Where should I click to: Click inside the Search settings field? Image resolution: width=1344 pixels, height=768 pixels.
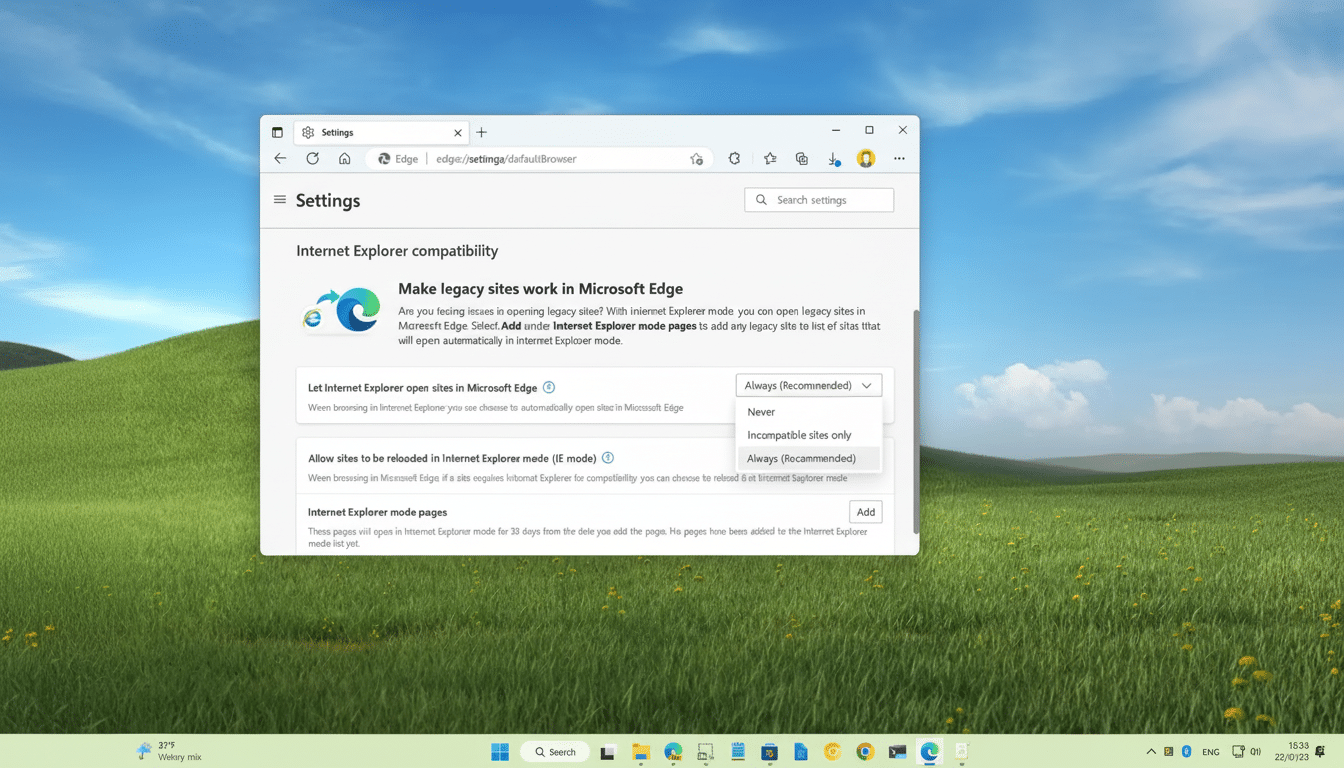[x=818, y=199]
